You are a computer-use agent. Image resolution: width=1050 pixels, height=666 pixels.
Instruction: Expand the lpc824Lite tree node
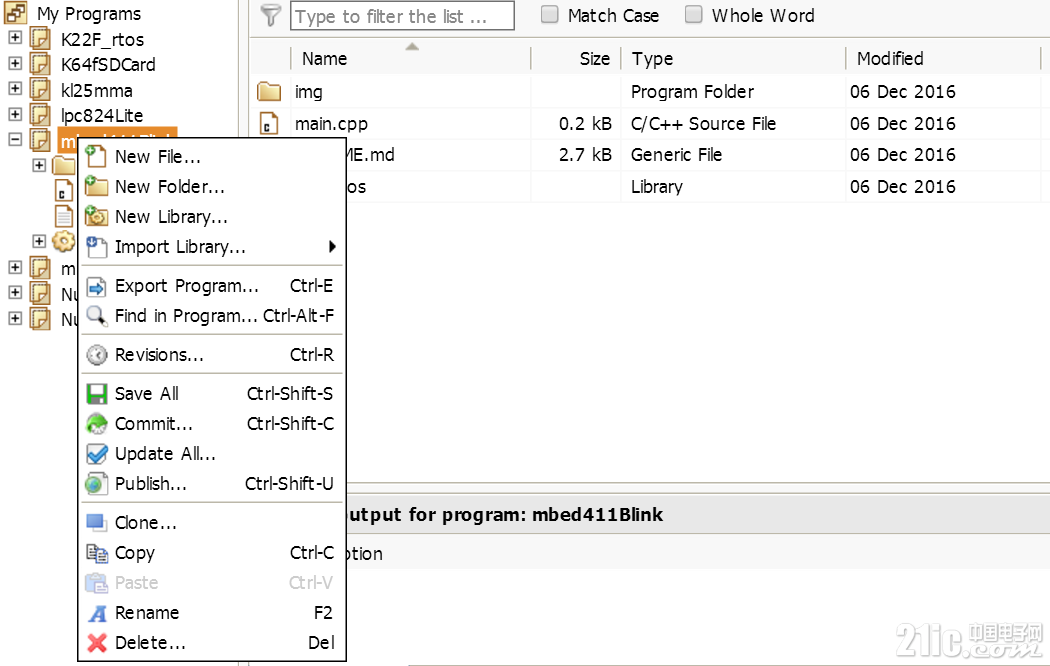click(x=15, y=114)
